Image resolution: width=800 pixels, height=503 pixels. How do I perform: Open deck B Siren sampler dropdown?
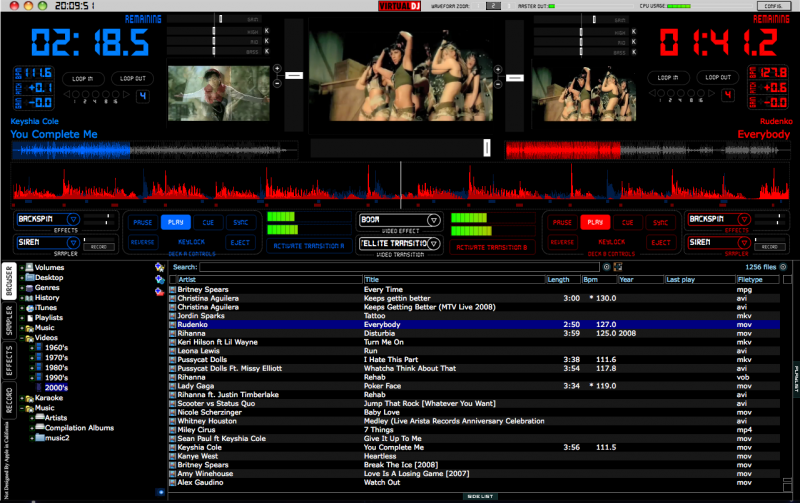click(x=744, y=242)
